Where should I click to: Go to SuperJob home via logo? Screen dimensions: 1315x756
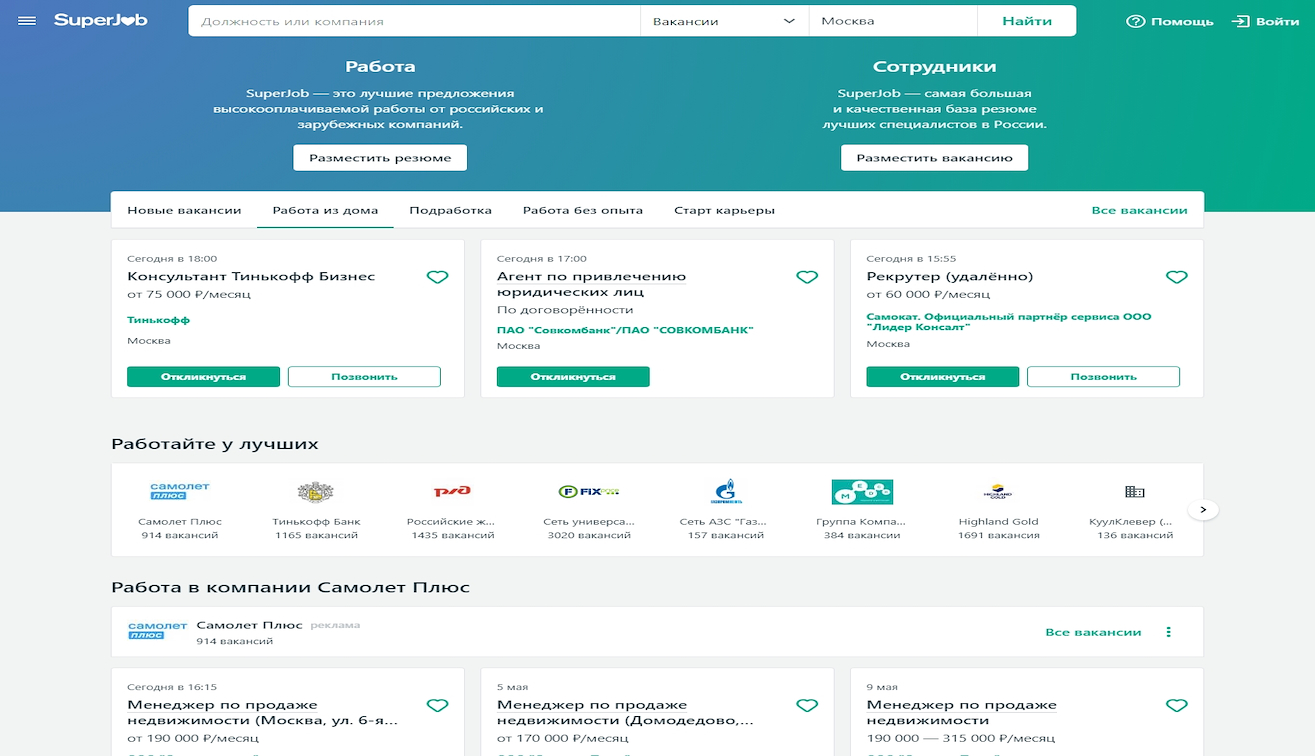click(101, 21)
